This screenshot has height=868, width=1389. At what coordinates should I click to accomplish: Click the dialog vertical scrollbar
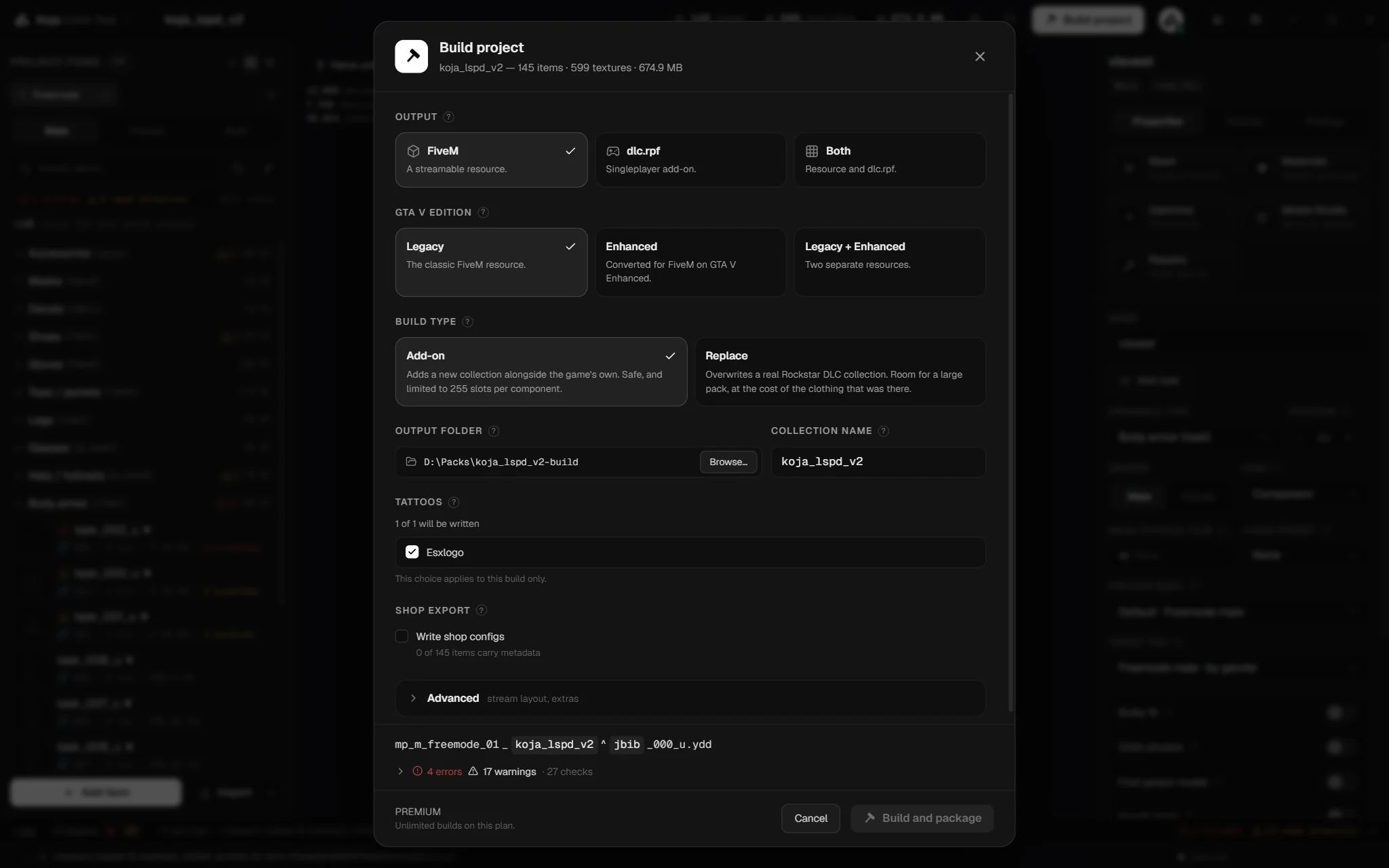1011,403
